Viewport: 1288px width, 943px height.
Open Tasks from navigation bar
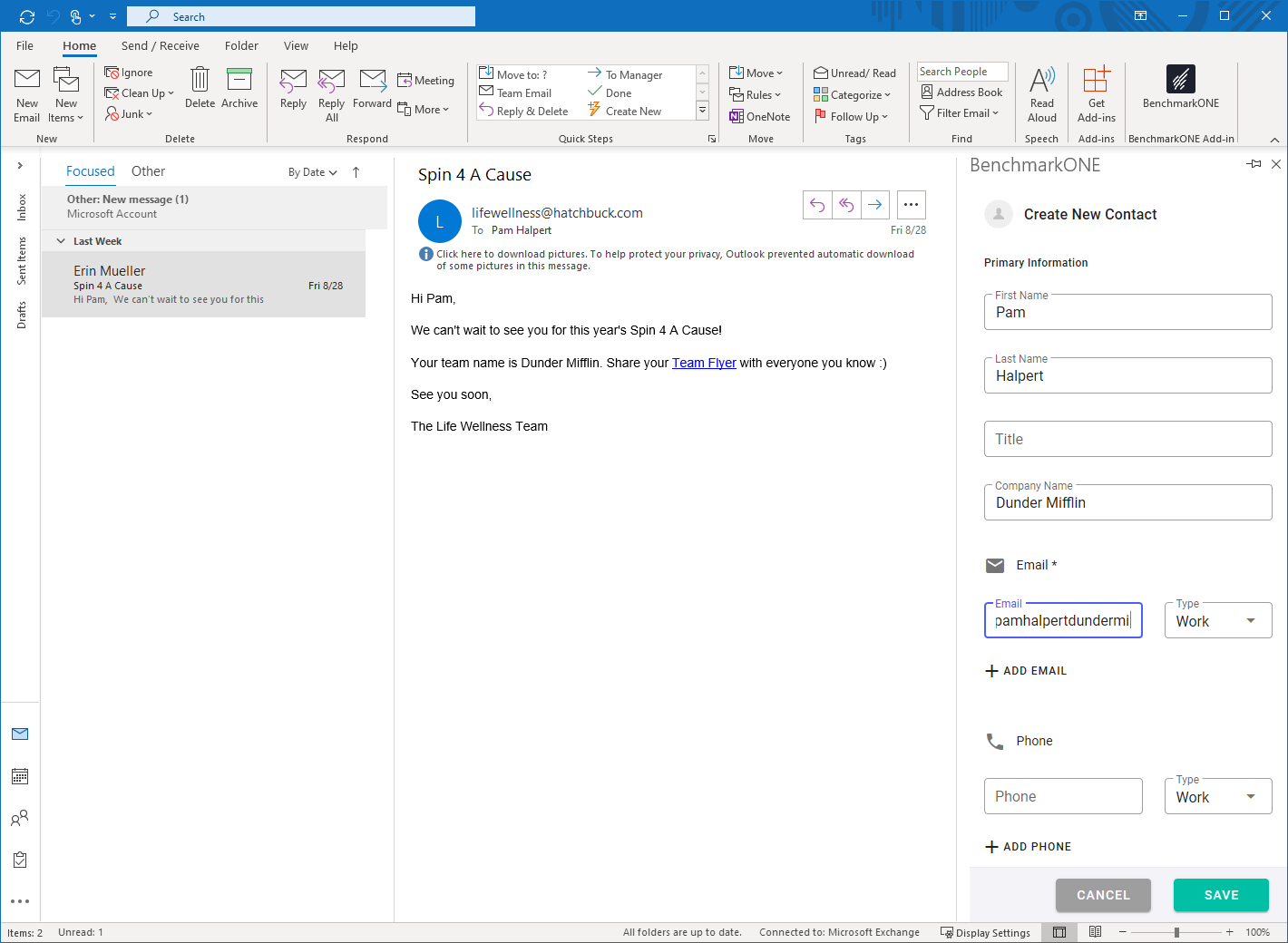(x=20, y=860)
